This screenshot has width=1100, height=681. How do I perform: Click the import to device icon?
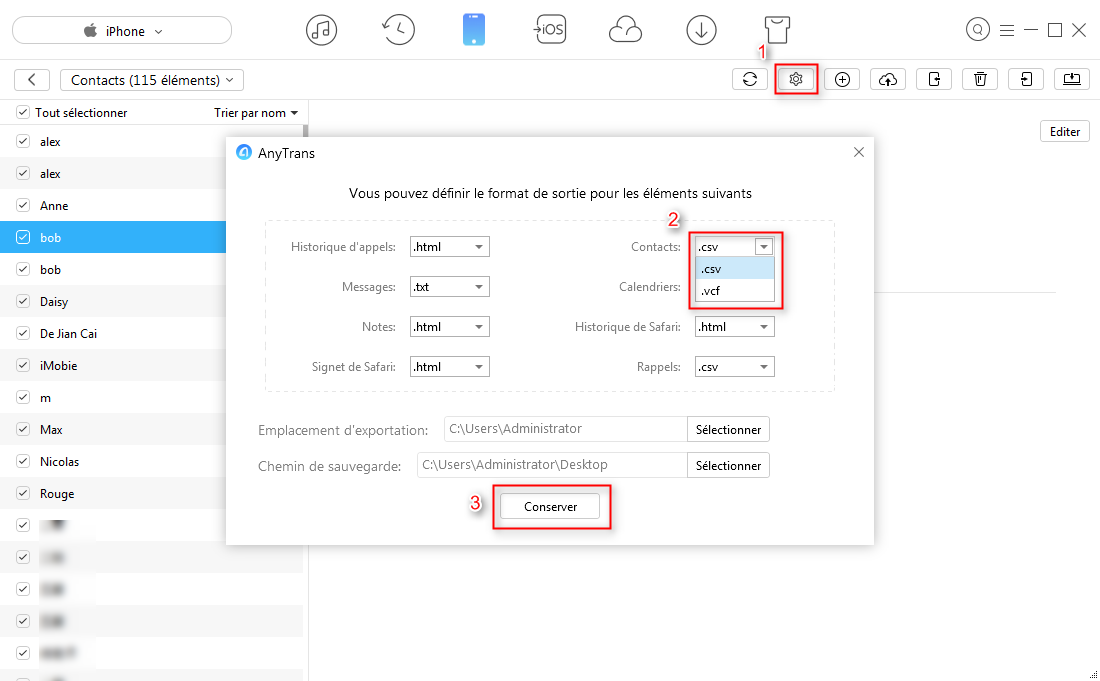click(x=1026, y=79)
